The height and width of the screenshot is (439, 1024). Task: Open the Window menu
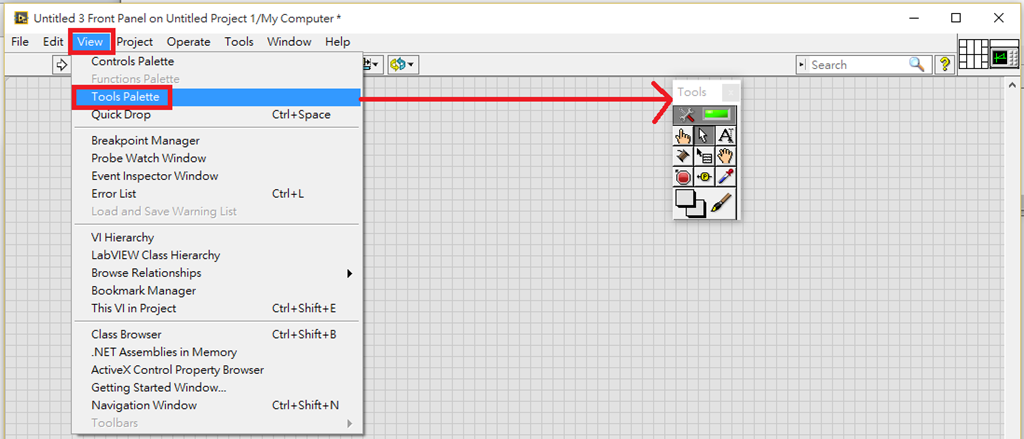coord(289,42)
